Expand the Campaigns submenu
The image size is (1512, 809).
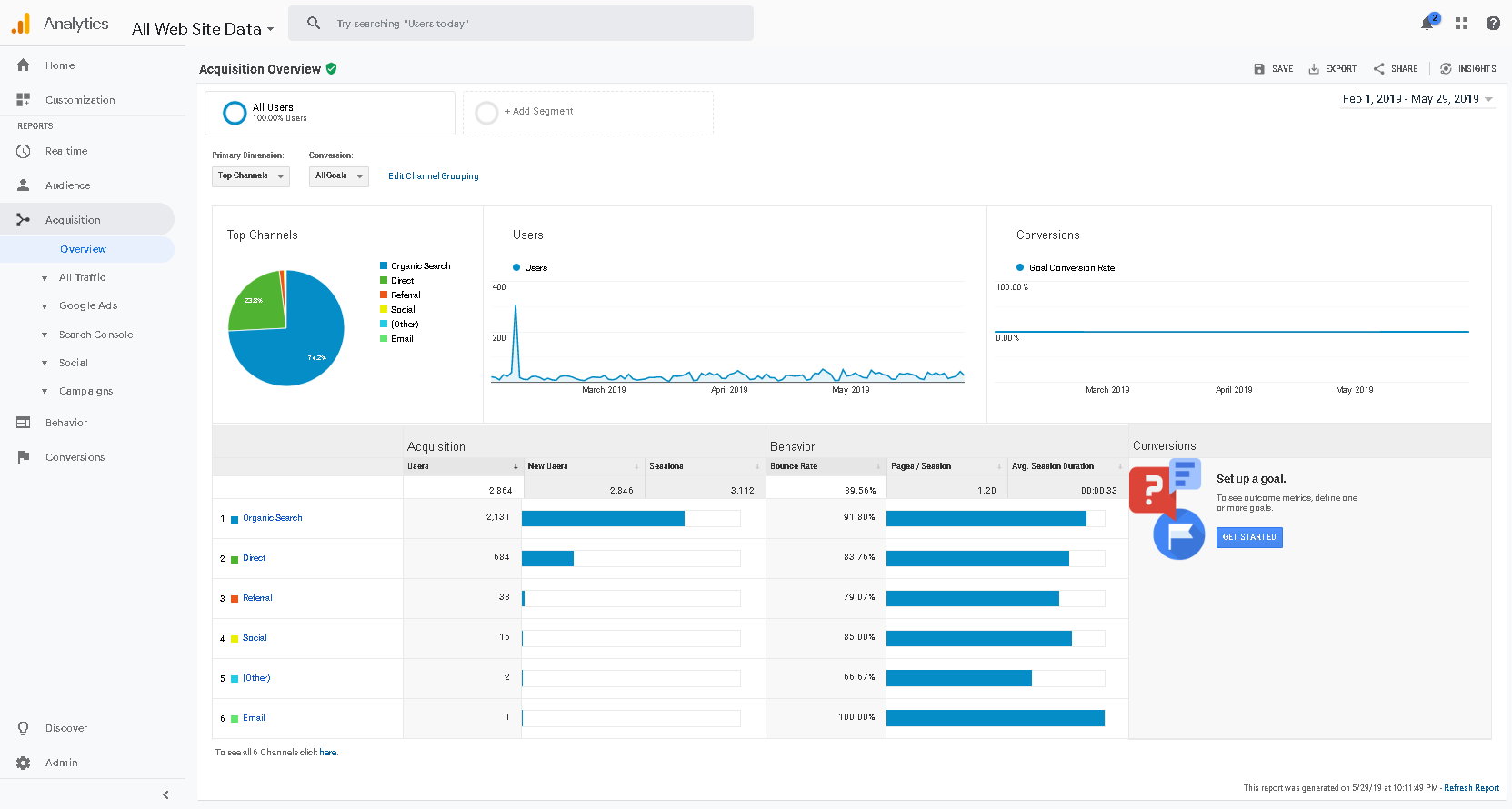(45, 392)
